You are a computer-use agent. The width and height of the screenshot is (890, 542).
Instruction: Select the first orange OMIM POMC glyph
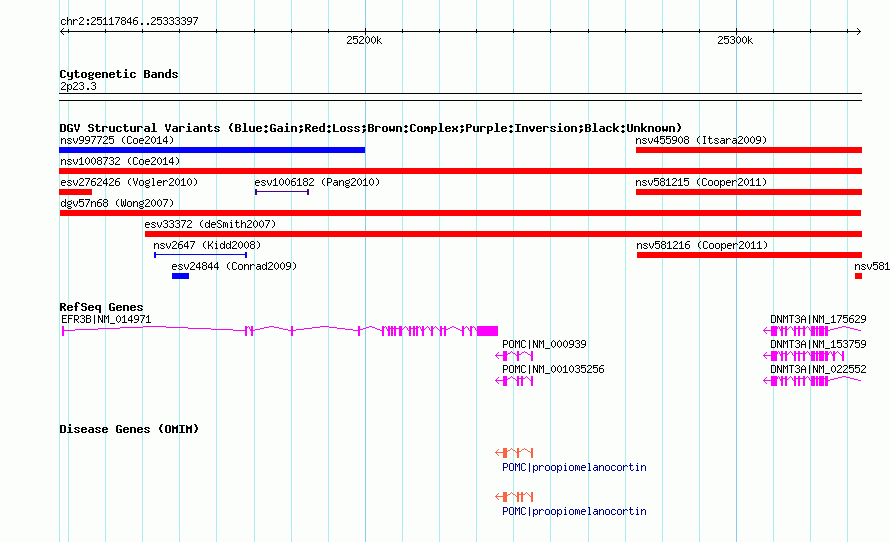(514, 452)
